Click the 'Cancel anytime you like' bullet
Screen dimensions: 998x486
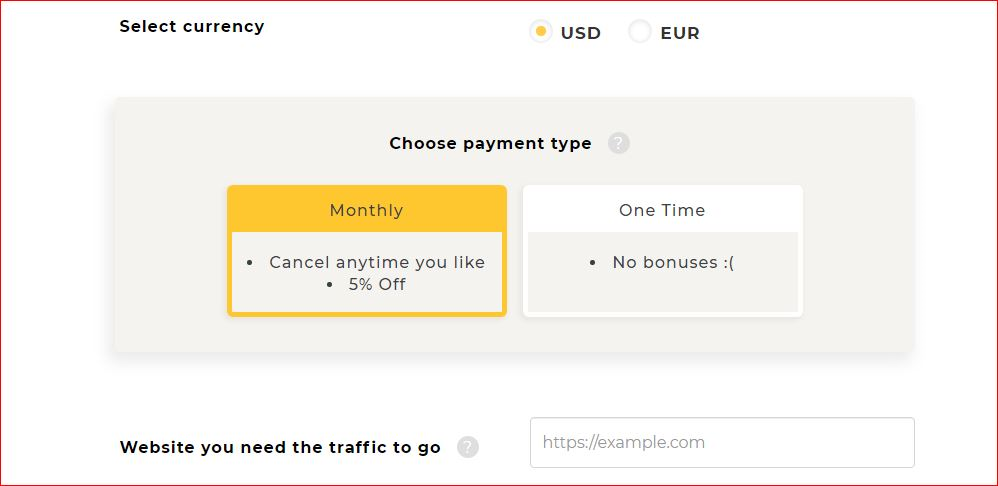(377, 262)
